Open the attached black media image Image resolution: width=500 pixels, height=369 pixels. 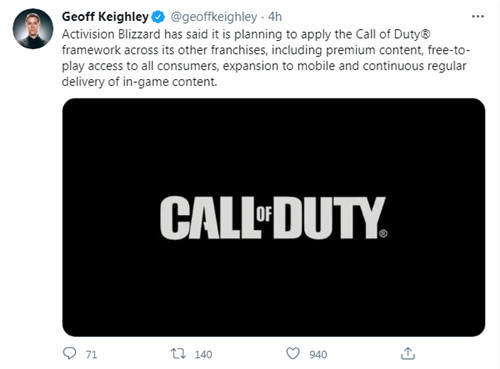pyautogui.click(x=273, y=217)
